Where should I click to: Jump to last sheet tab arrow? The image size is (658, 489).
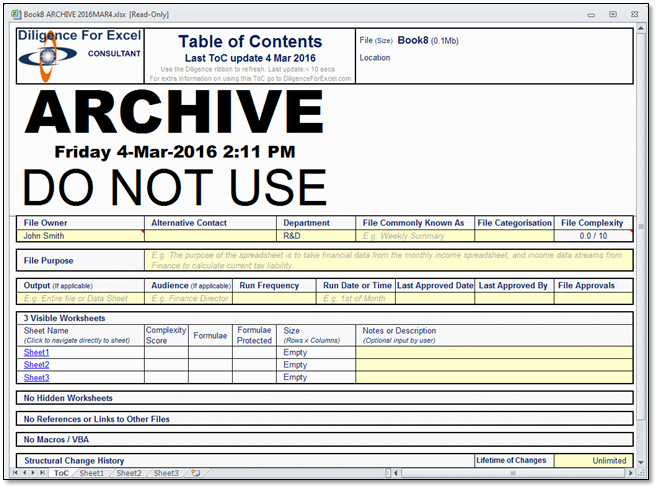[x=44, y=473]
